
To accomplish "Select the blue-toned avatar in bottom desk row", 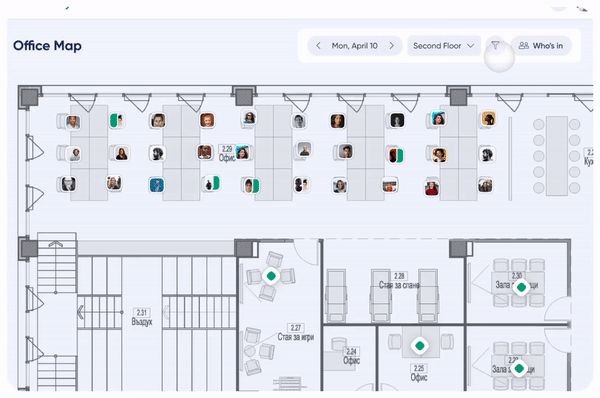I will (157, 185).
